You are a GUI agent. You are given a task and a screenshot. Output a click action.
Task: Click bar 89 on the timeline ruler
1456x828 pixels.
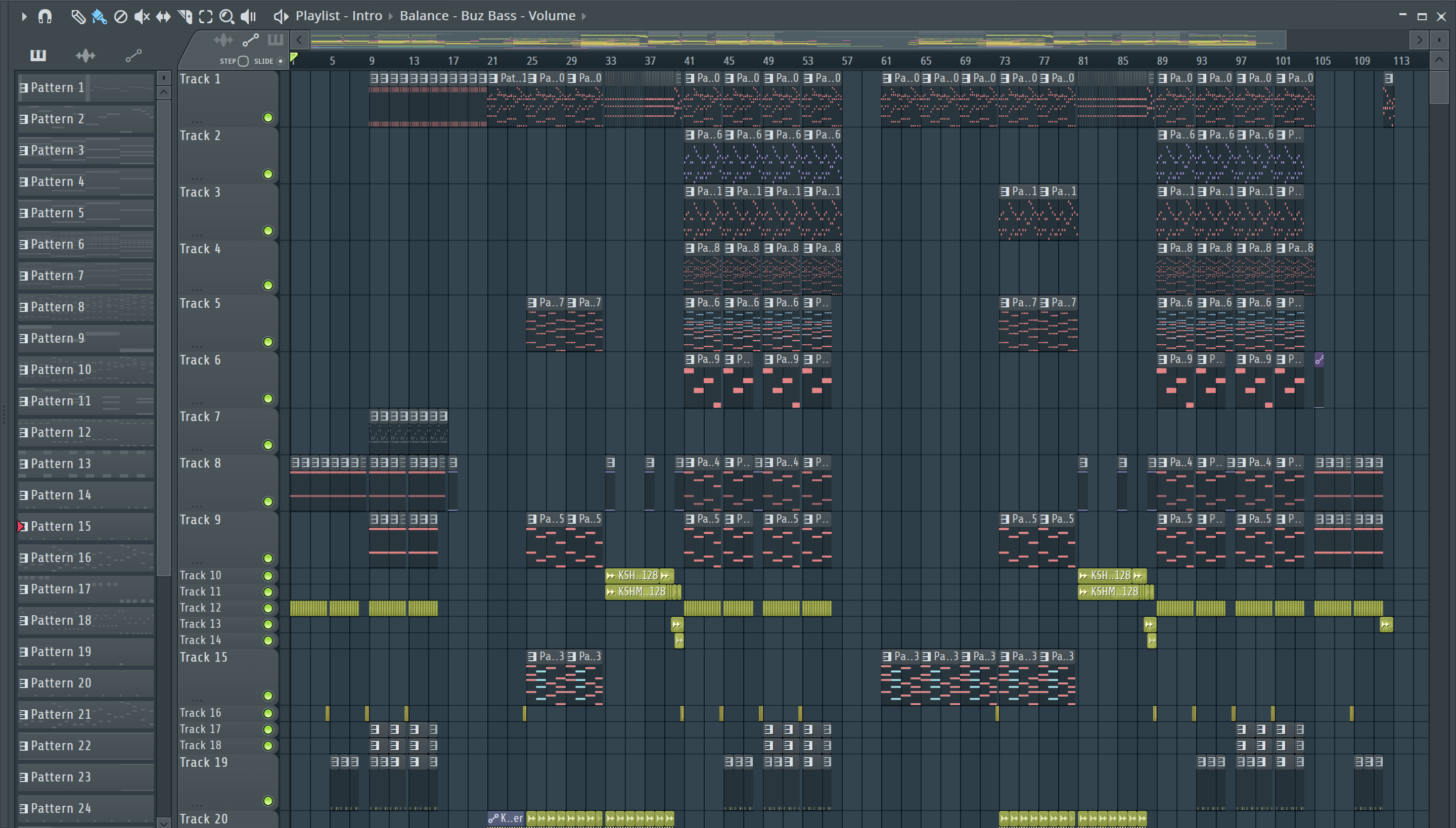click(x=1162, y=61)
